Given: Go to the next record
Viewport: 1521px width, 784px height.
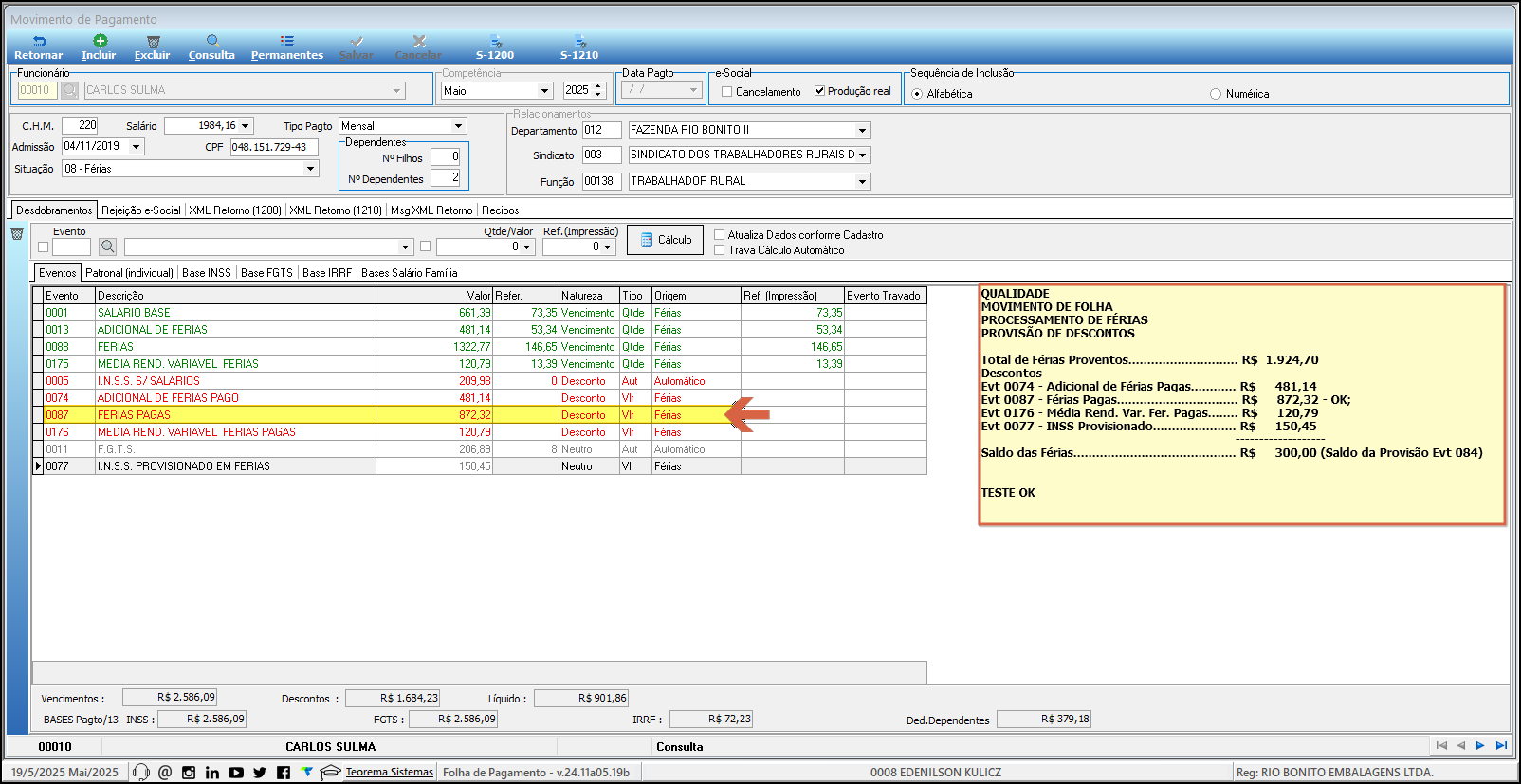Looking at the screenshot, I should [x=1480, y=746].
